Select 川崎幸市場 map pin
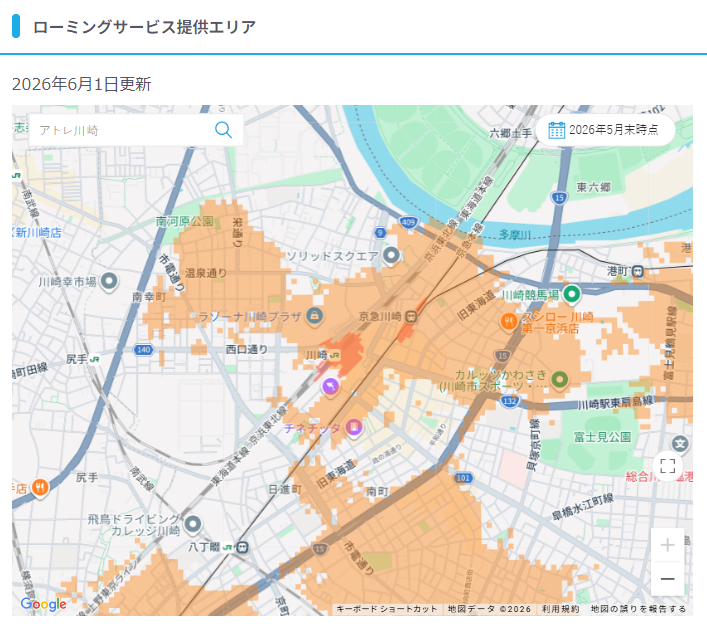This screenshot has width=707, height=627. click(x=109, y=282)
